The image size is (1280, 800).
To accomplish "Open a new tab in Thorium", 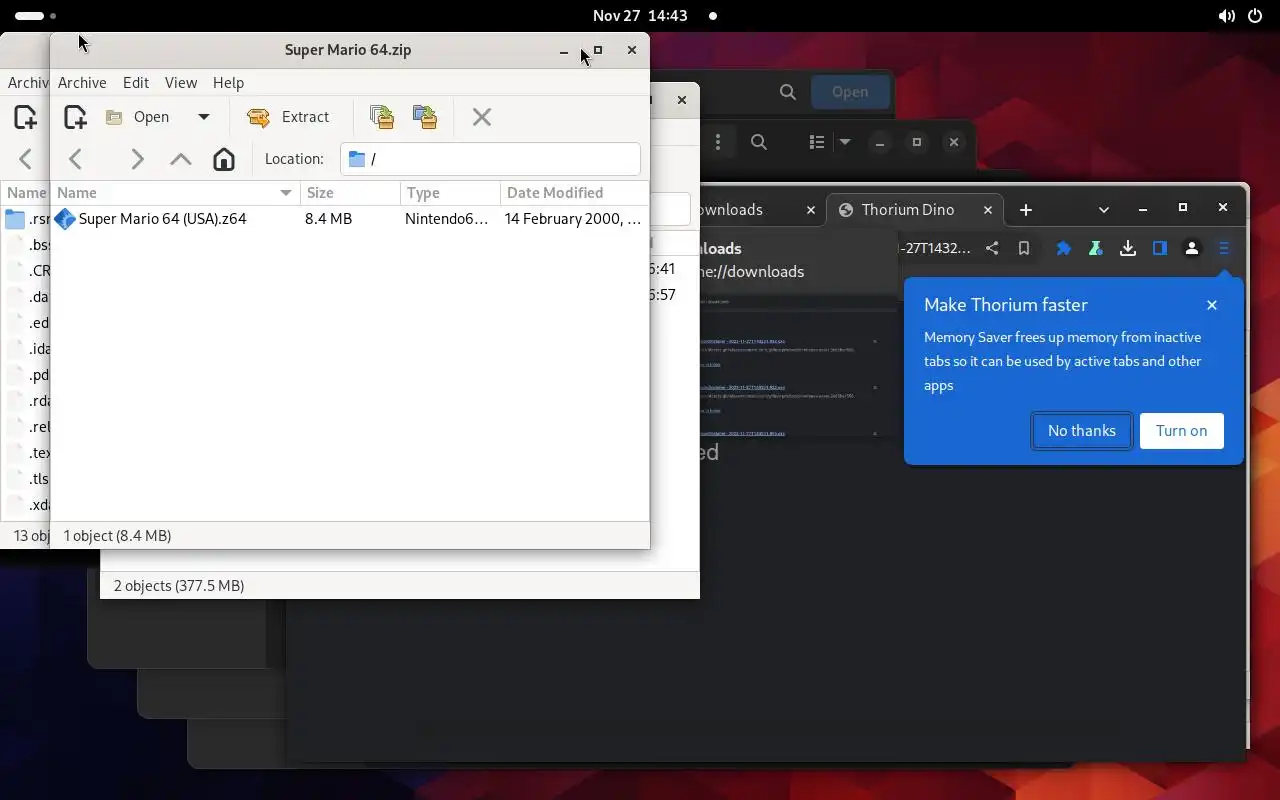I will (1025, 210).
